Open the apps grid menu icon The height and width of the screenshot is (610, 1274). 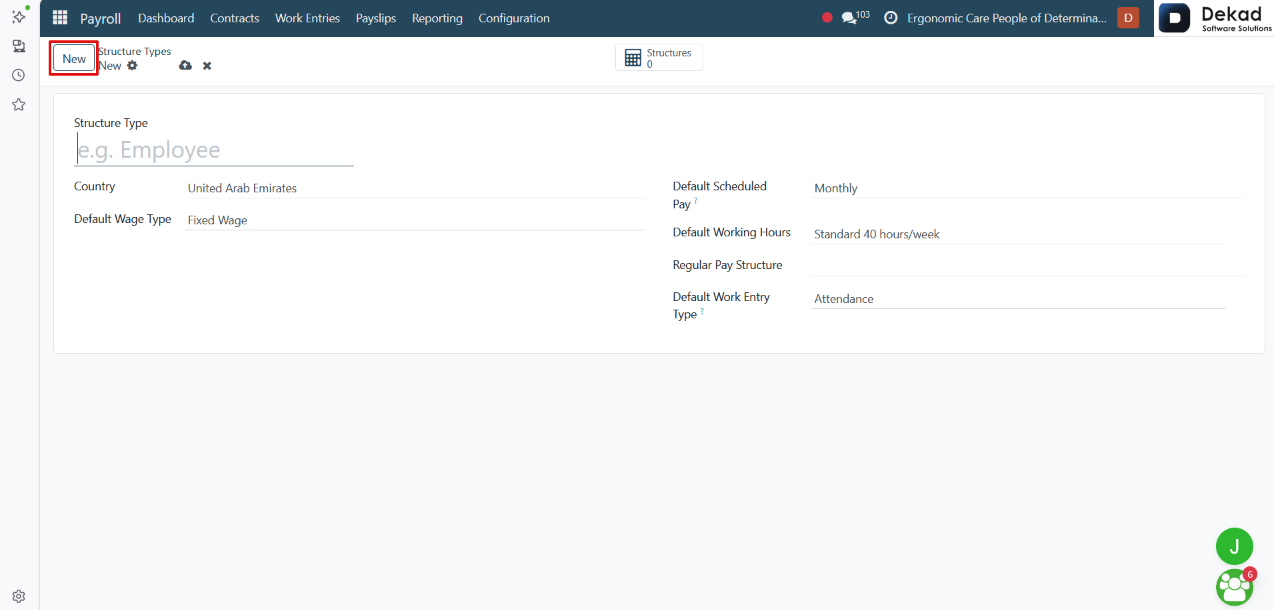click(x=60, y=18)
